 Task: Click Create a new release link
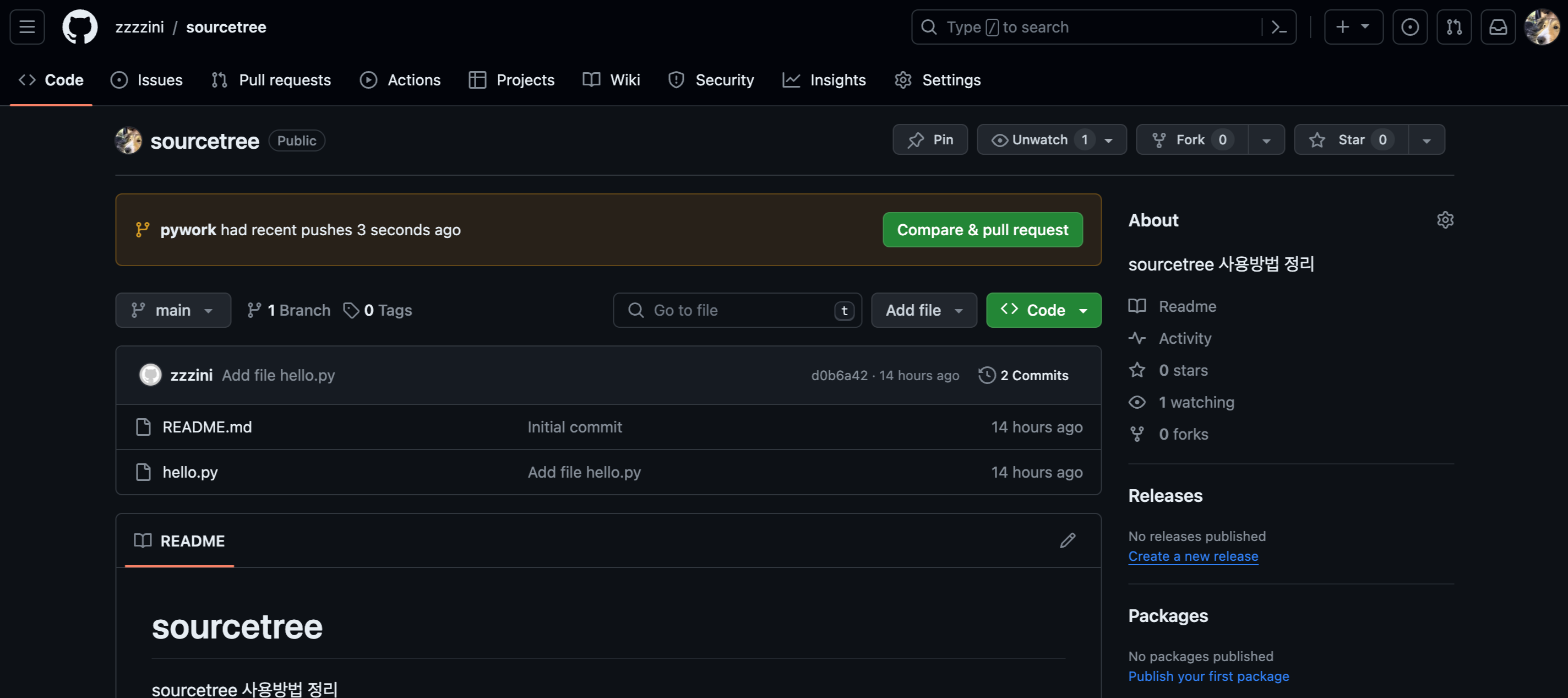pyautogui.click(x=1193, y=556)
